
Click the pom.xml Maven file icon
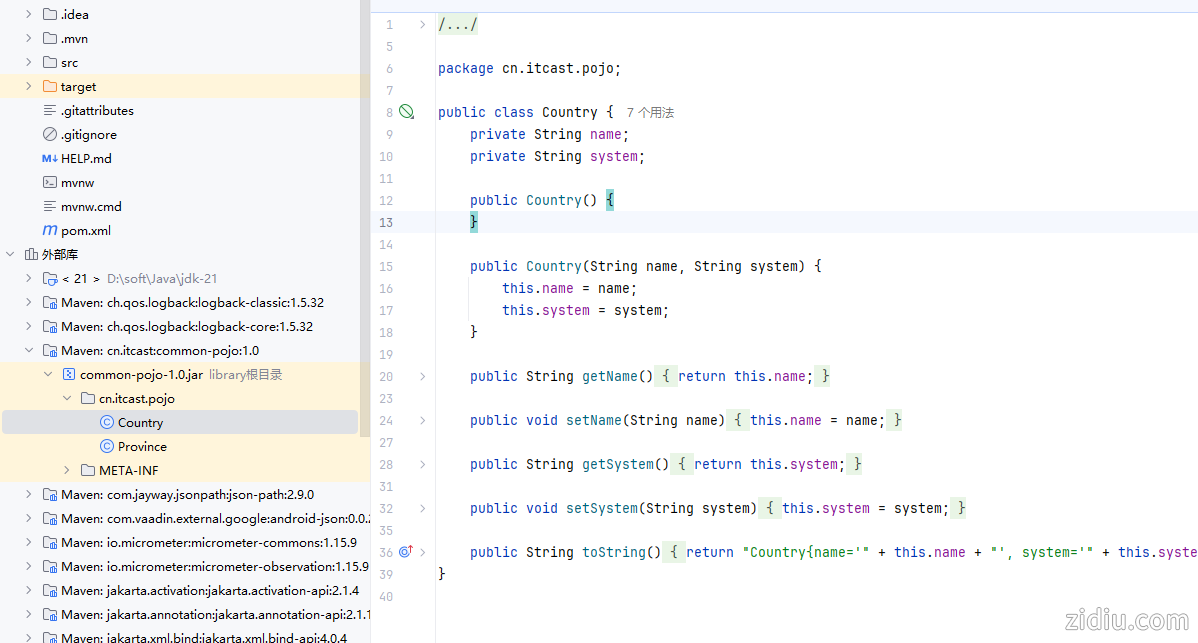click(x=50, y=230)
